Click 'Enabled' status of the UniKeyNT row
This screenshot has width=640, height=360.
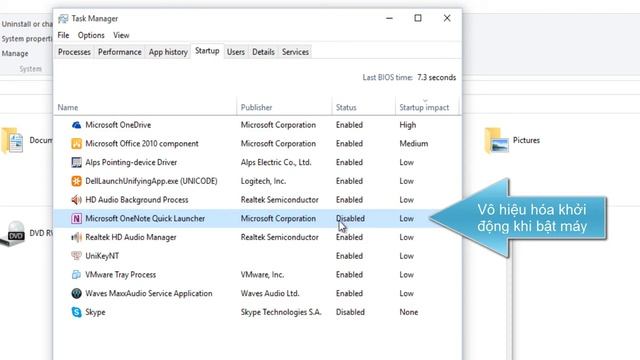coord(349,256)
